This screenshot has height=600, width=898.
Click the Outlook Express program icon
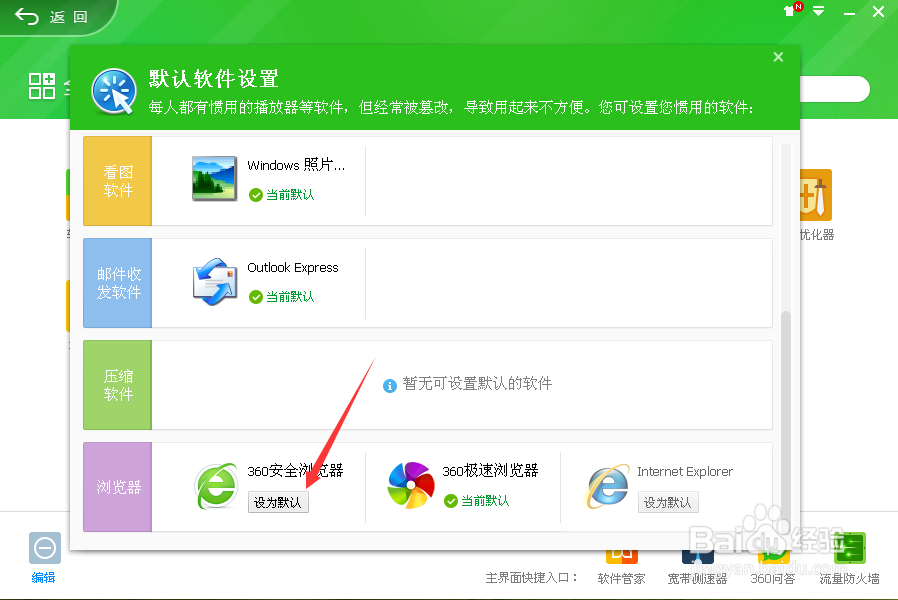[x=212, y=281]
